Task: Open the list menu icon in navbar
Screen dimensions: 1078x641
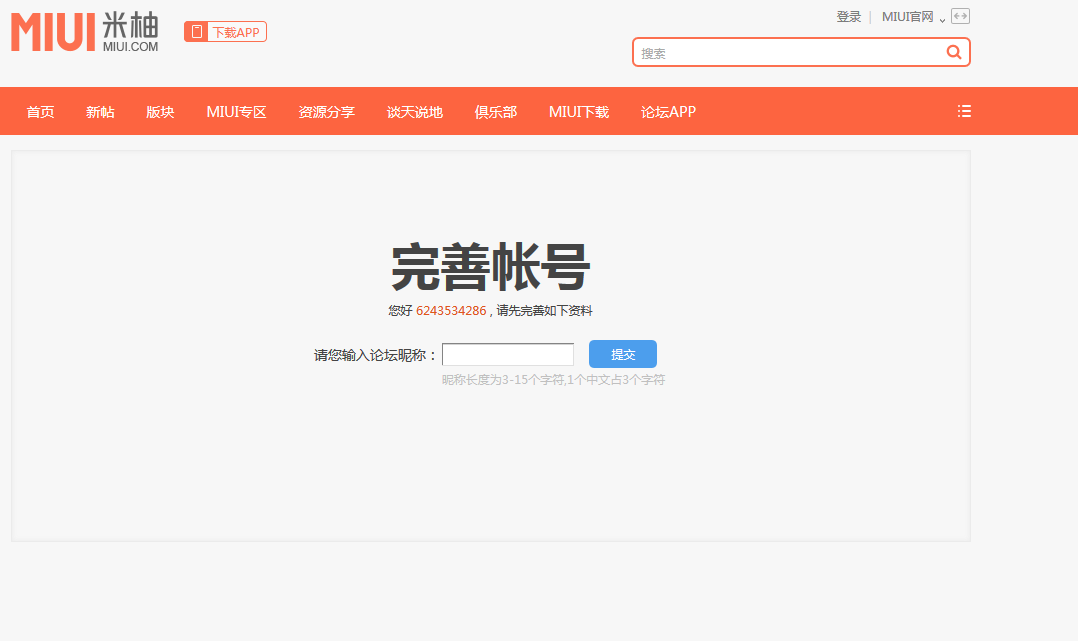Action: tap(964, 111)
